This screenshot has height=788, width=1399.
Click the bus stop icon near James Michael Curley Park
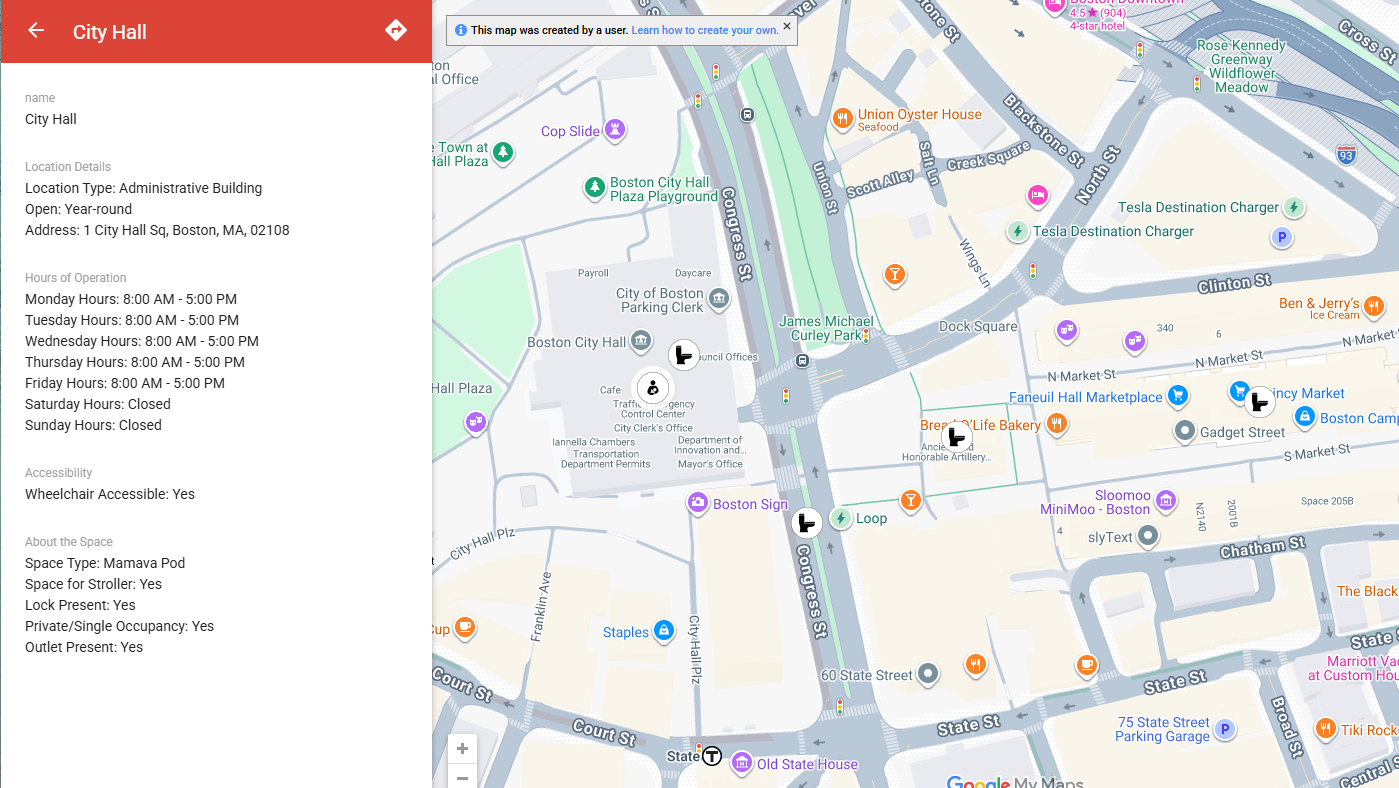802,360
